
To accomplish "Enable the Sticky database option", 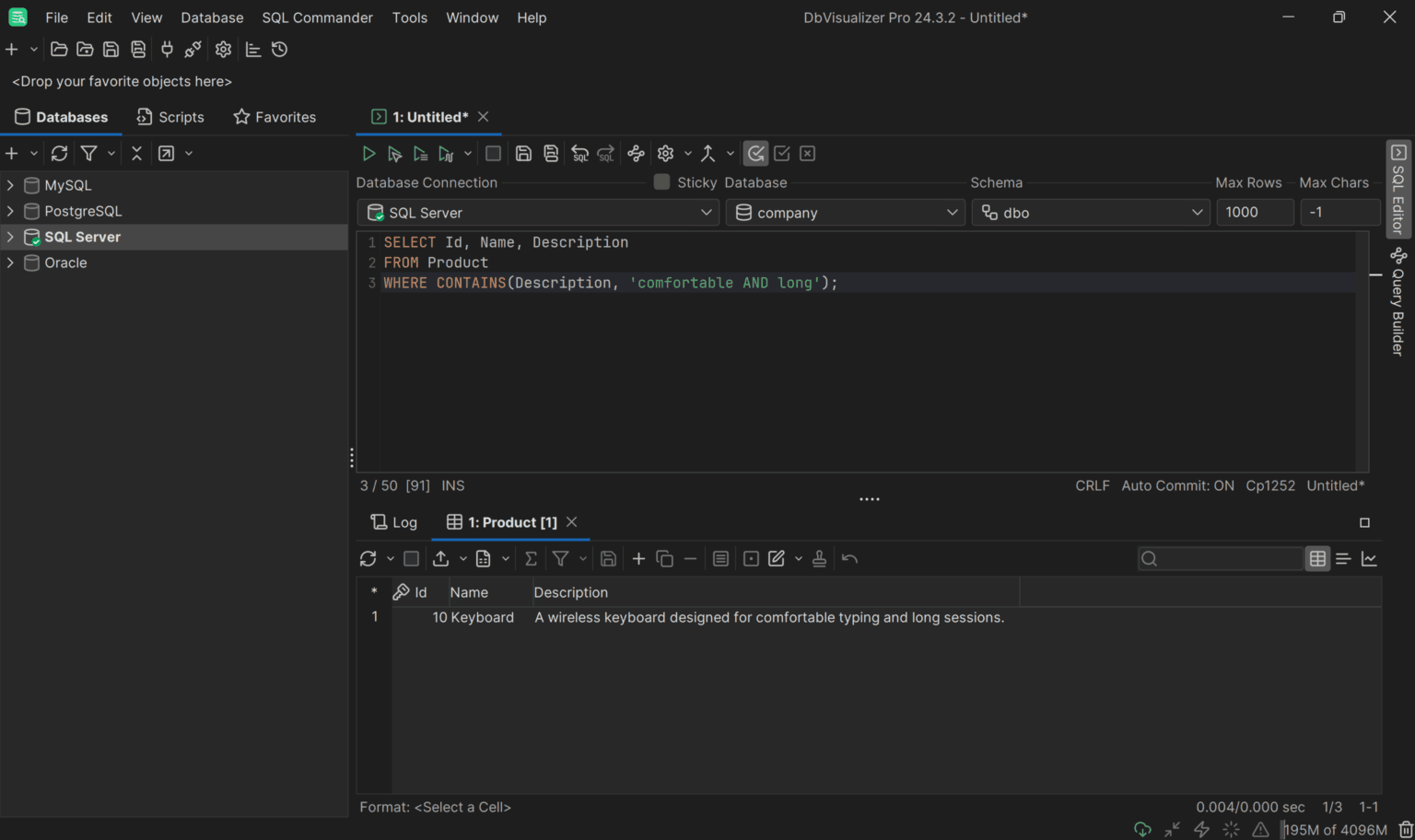I will (x=661, y=182).
